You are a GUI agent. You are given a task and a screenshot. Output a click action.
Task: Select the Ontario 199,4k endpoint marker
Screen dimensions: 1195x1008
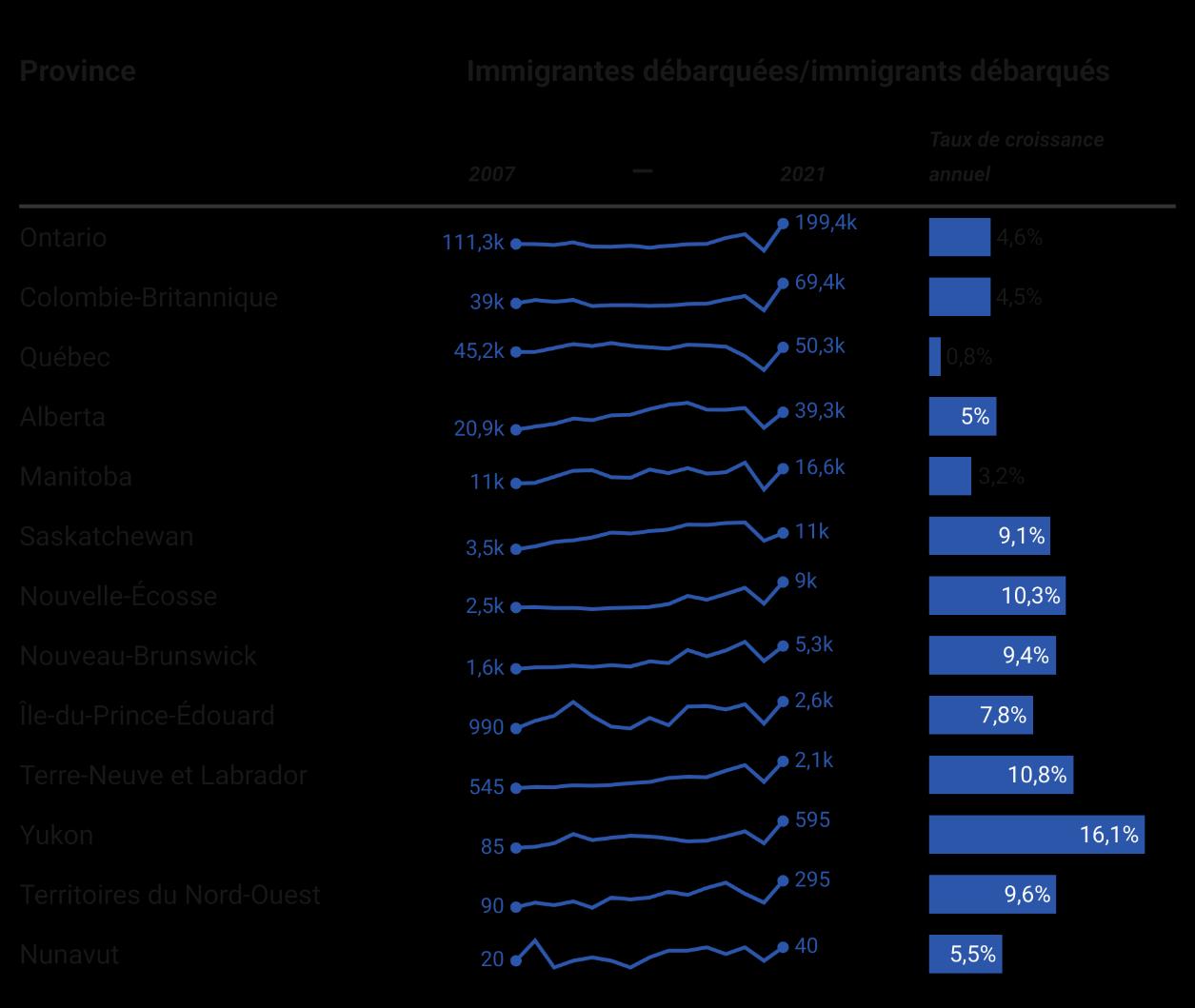click(x=783, y=224)
